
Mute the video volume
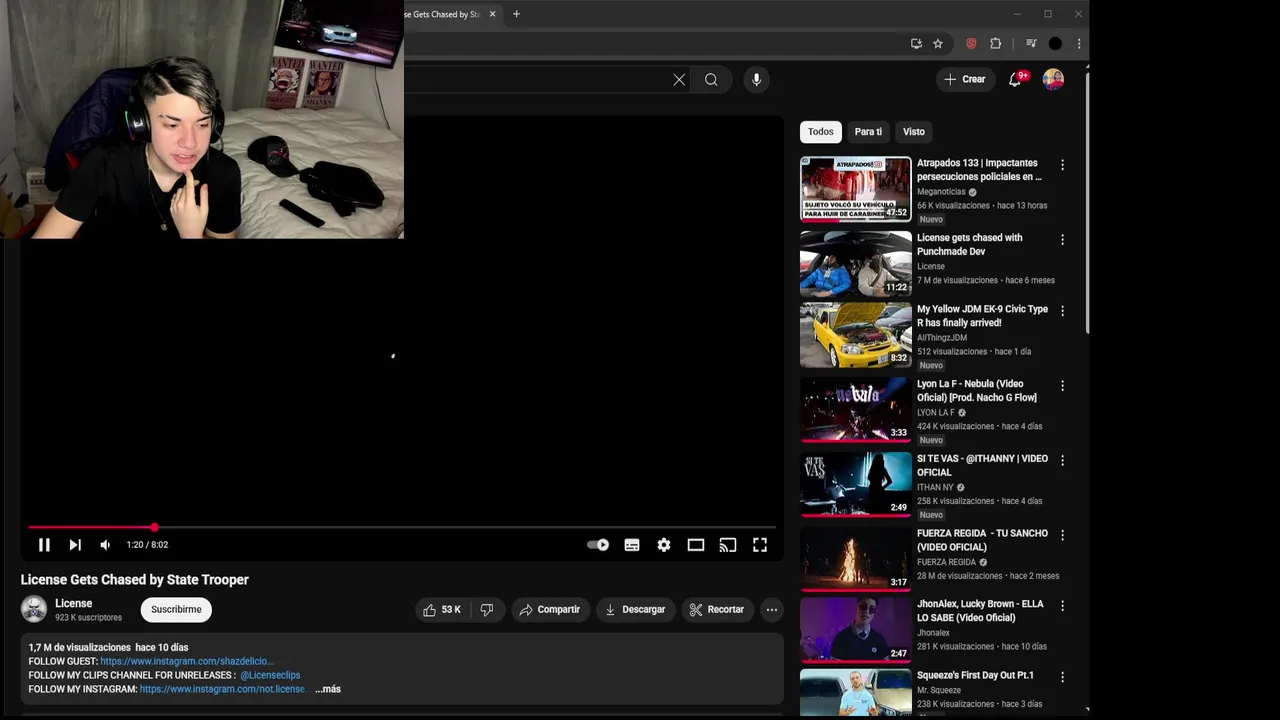105,545
